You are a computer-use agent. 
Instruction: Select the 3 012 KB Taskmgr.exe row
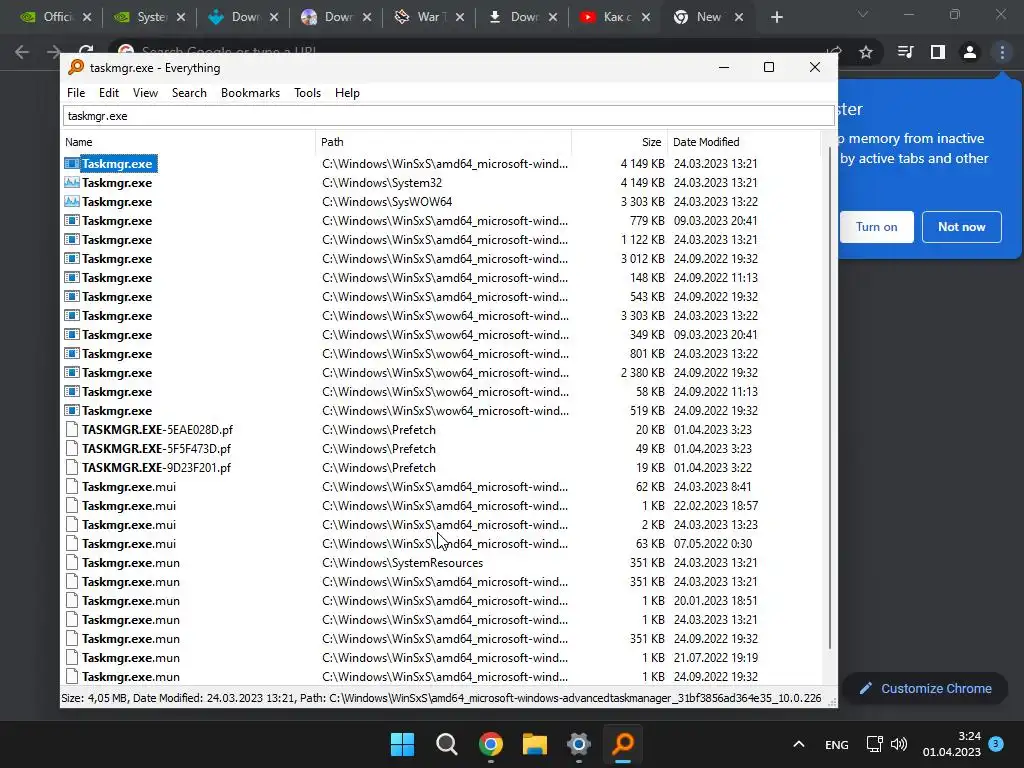tap(441, 259)
